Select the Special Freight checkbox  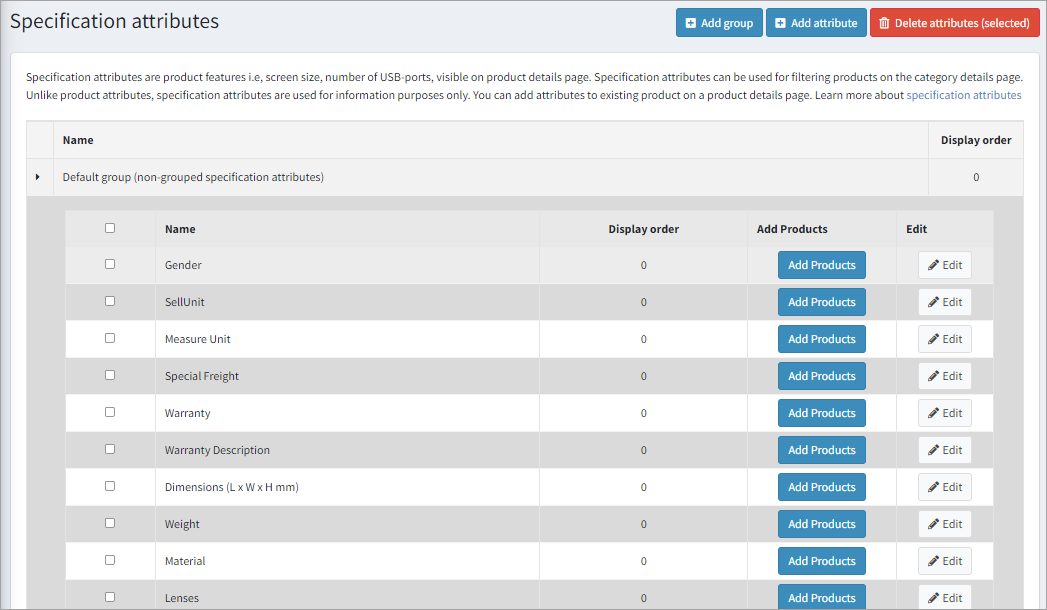(x=110, y=375)
